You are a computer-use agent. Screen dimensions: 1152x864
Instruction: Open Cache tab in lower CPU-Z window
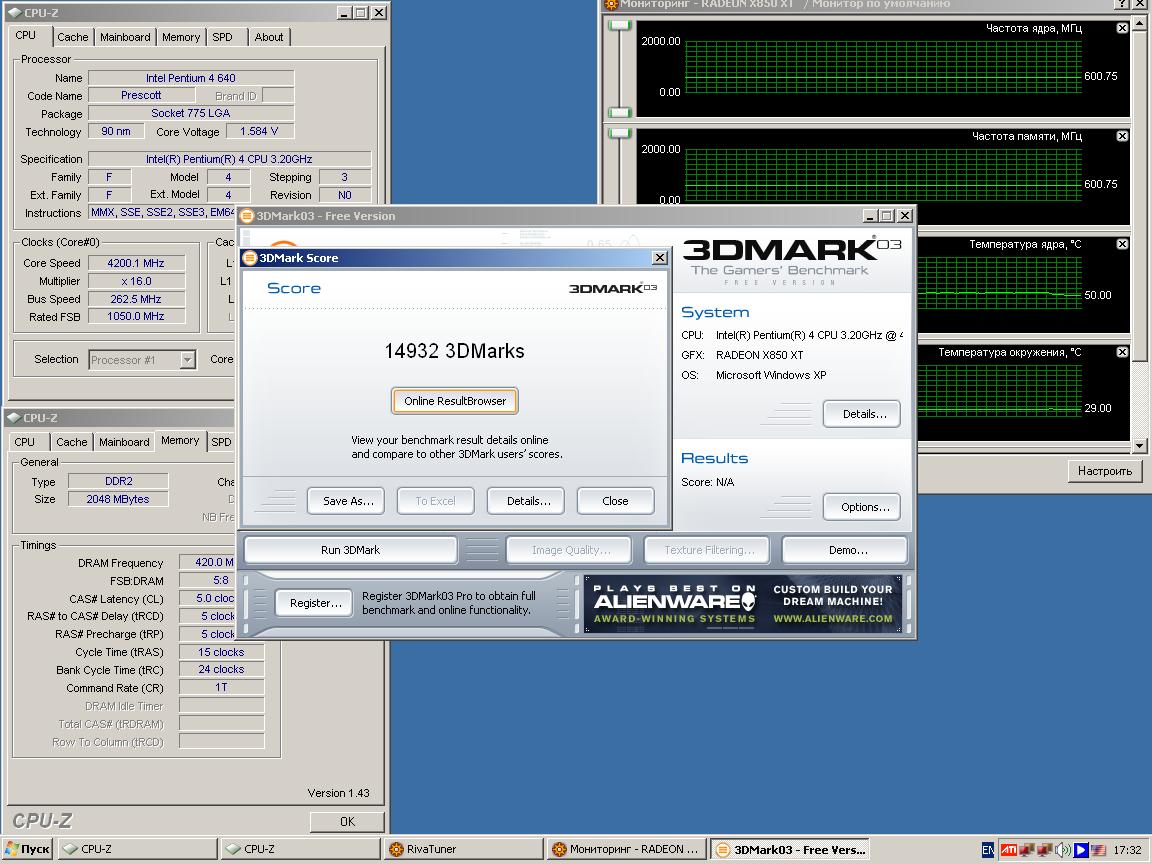pos(71,442)
